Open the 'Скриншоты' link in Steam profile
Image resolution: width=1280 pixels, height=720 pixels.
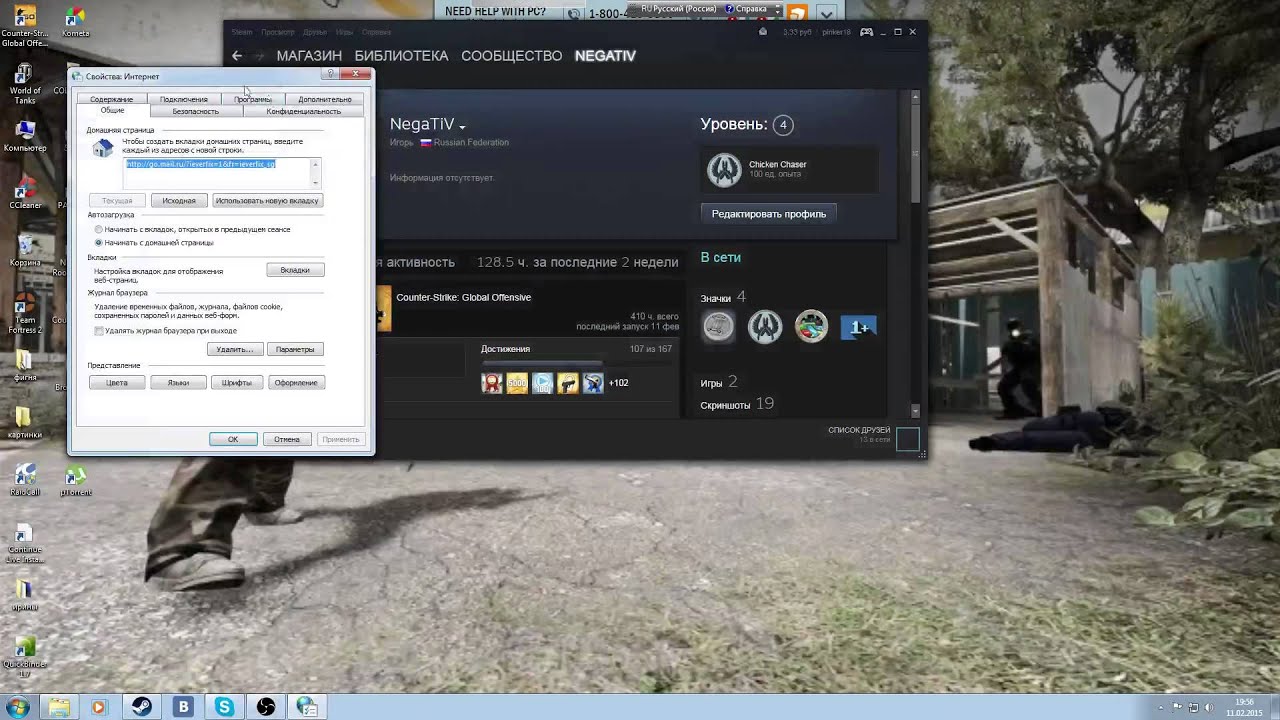[x=726, y=405]
